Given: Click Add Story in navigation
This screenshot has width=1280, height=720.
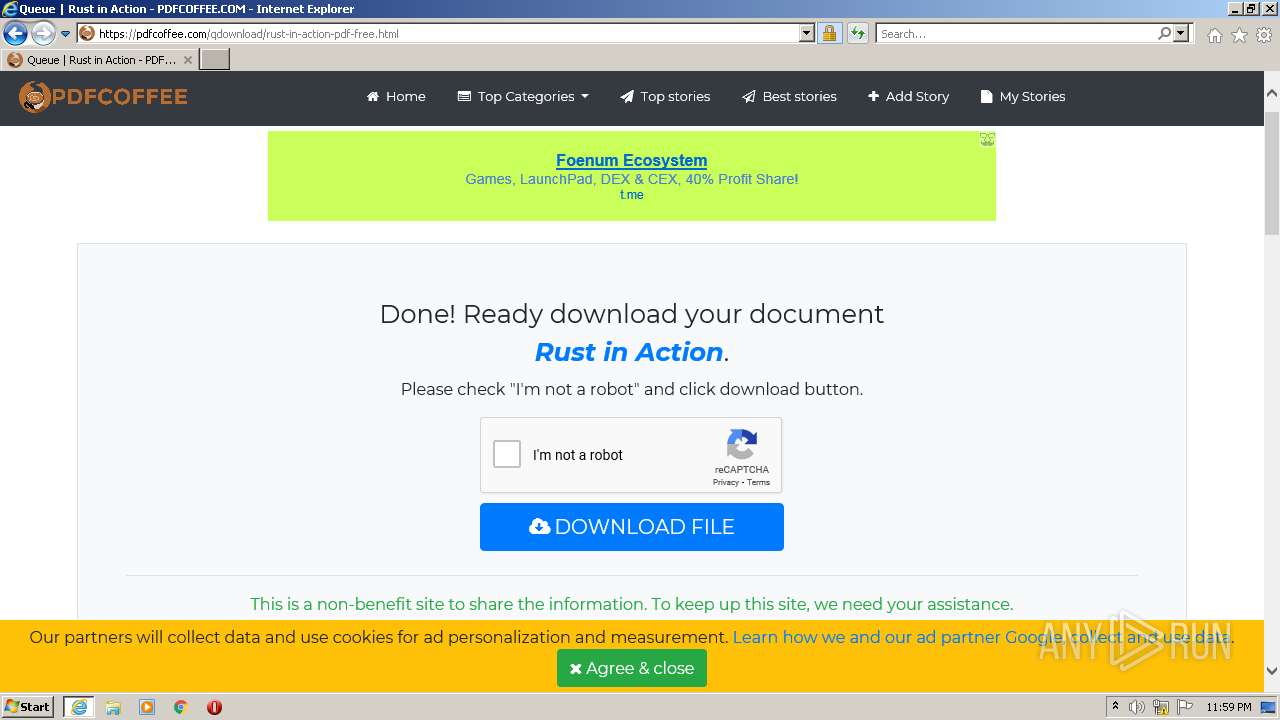Looking at the screenshot, I should 908,97.
